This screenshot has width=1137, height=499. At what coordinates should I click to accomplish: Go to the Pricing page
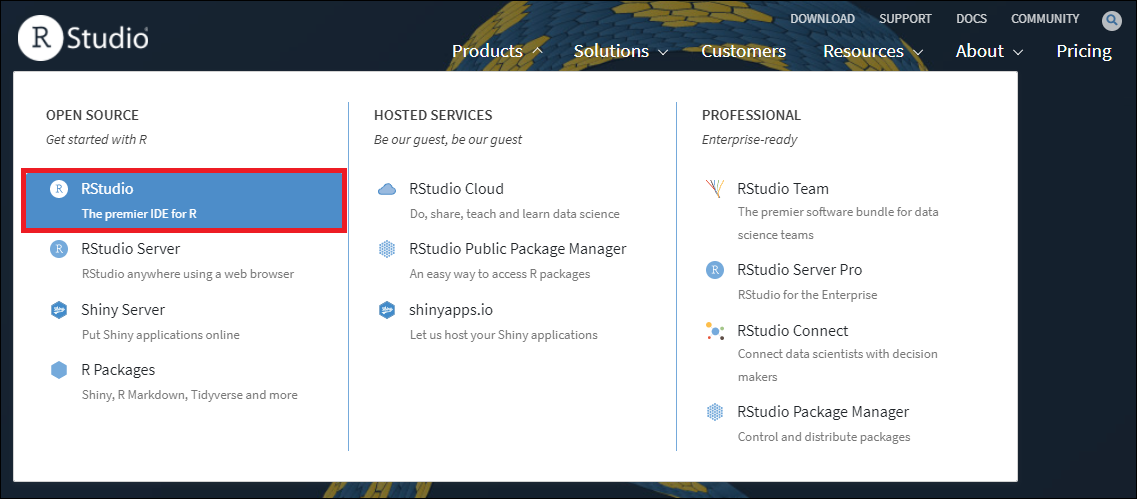1084,51
